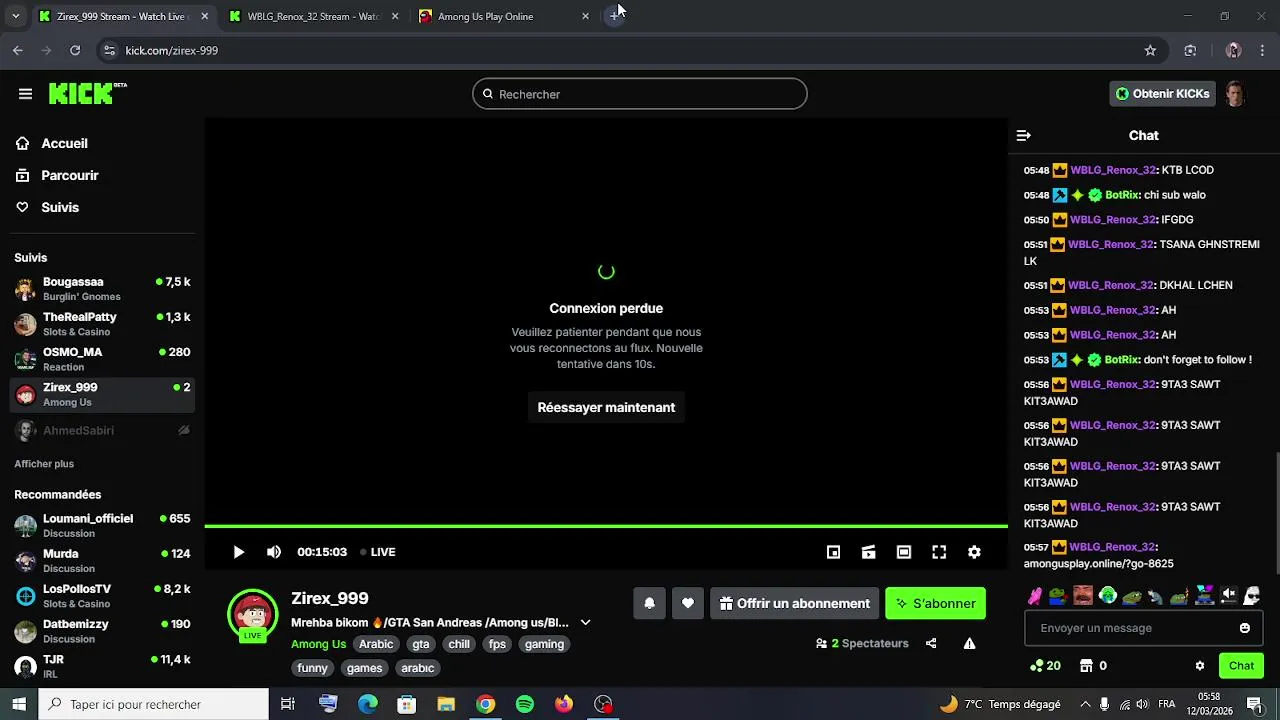
Task: Insert the pink hand chat emote
Action: pos(1035,596)
